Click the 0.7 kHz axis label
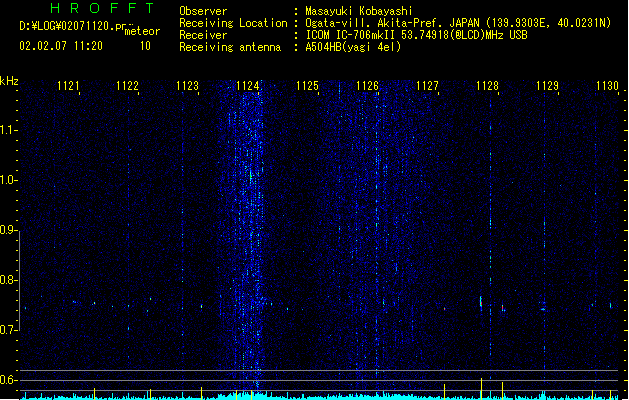629x400 pixels. point(8,330)
